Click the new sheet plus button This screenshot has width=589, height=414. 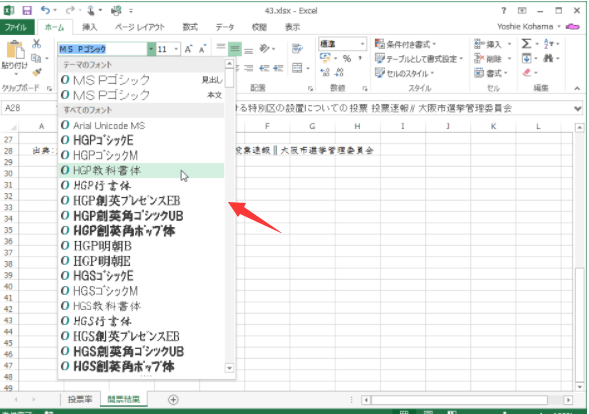(x=173, y=400)
